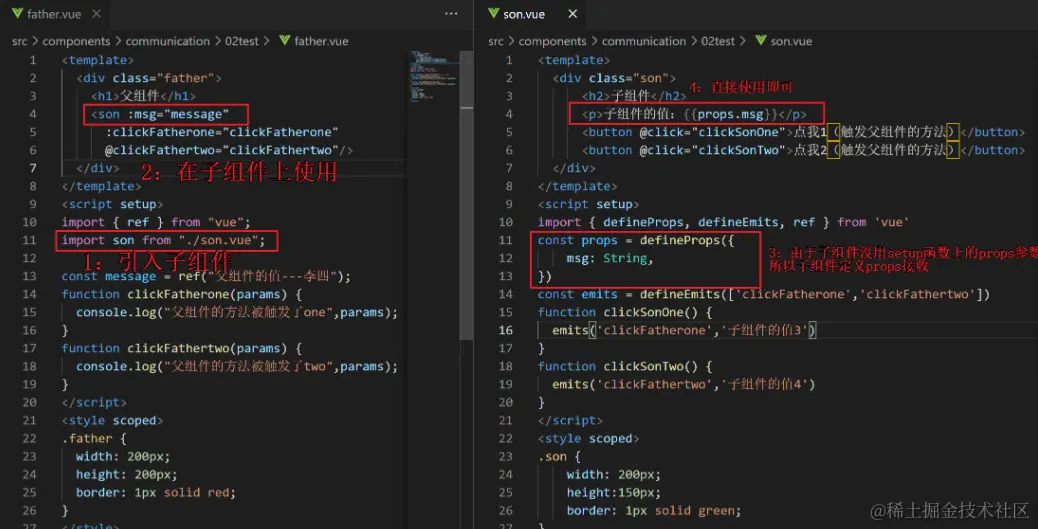This screenshot has height=529, width=1038.
Task: Click the '.father {' CSS selector line
Action: pyautogui.click(x=93, y=438)
